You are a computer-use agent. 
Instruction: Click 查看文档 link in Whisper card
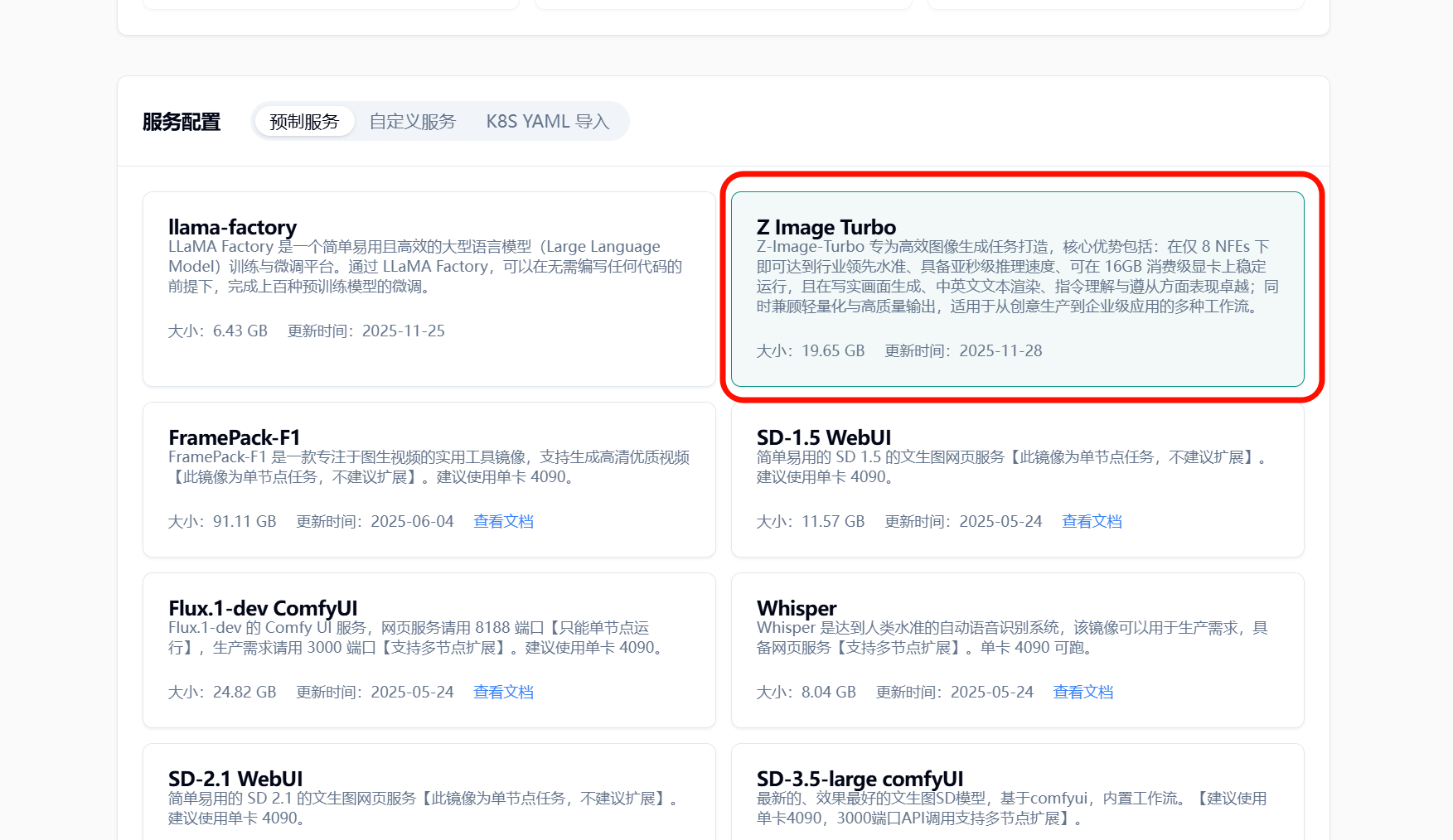tap(1082, 693)
